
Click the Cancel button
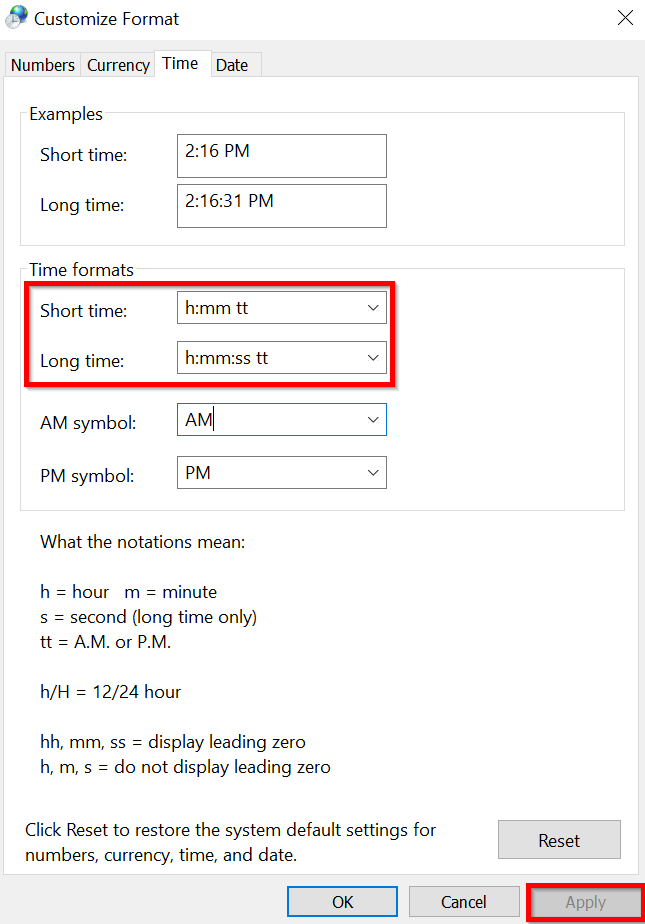463,902
